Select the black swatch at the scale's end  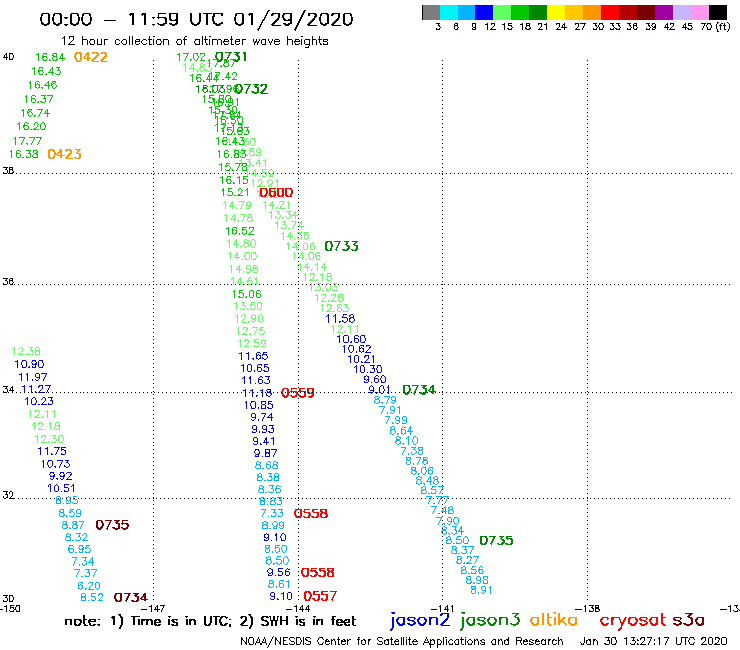pyautogui.click(x=718, y=12)
